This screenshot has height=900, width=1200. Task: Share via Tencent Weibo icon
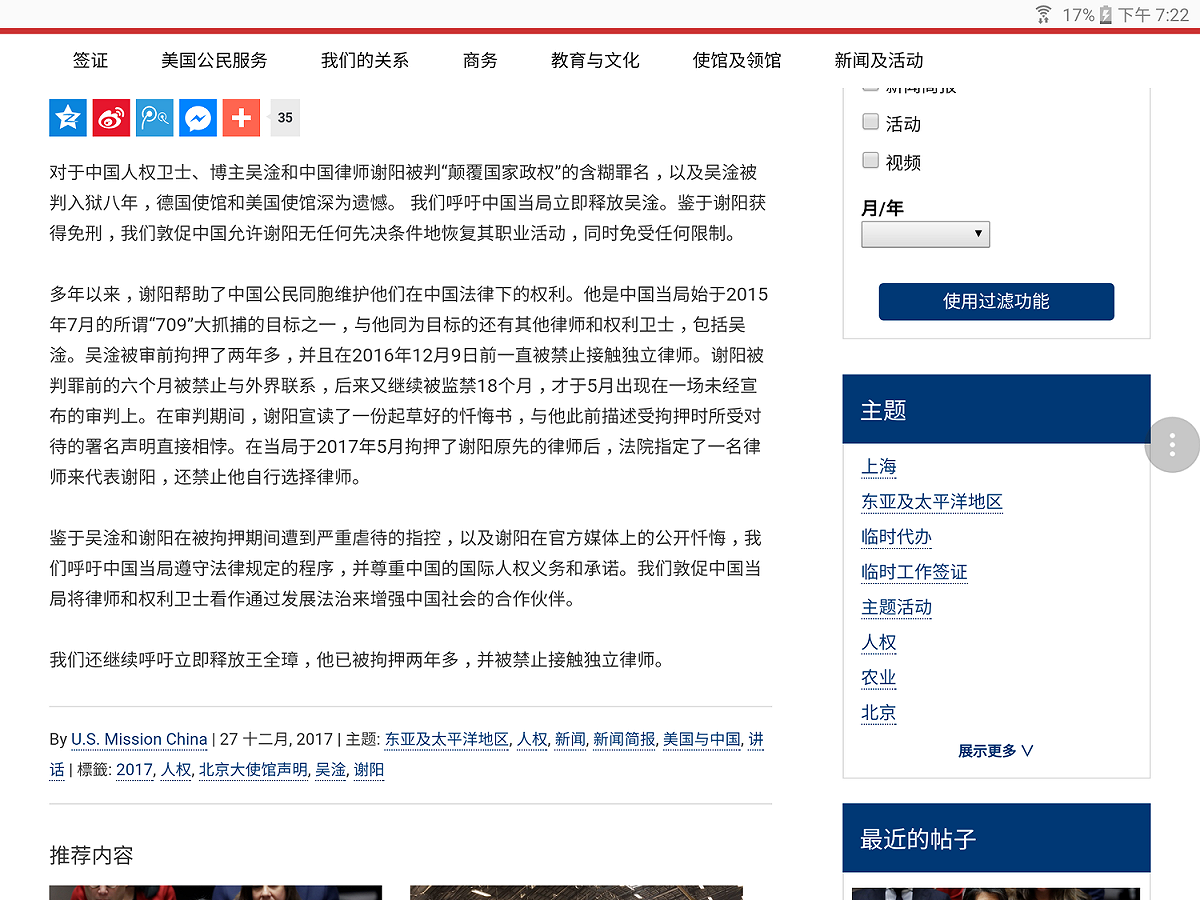[x=155, y=118]
